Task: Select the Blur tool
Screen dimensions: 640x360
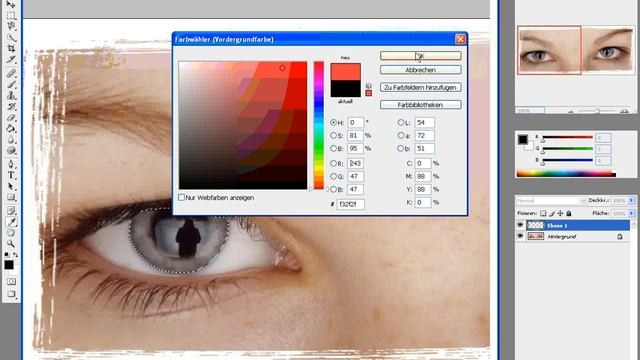Action: 11,140
